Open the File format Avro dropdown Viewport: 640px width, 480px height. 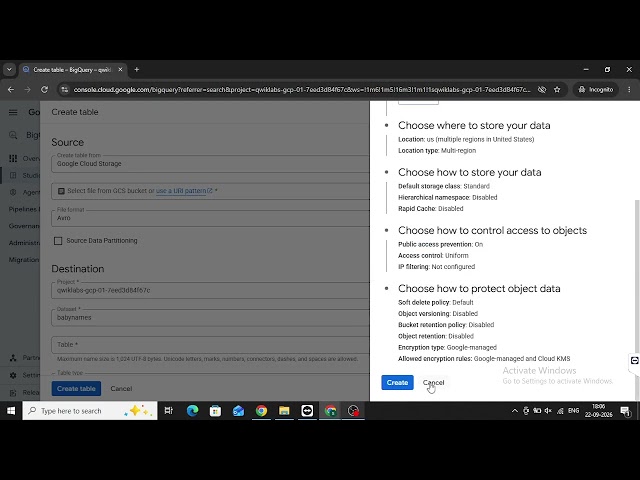point(210,218)
